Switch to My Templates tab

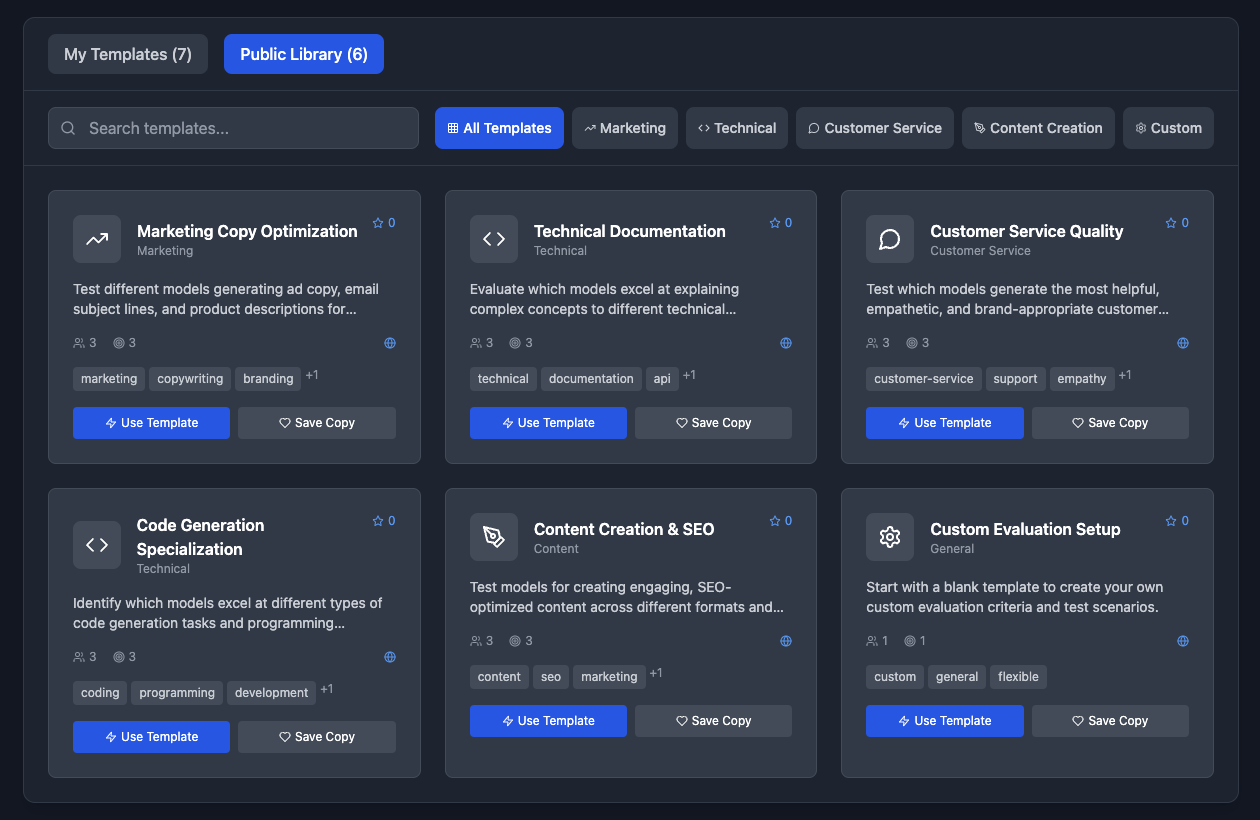128,54
